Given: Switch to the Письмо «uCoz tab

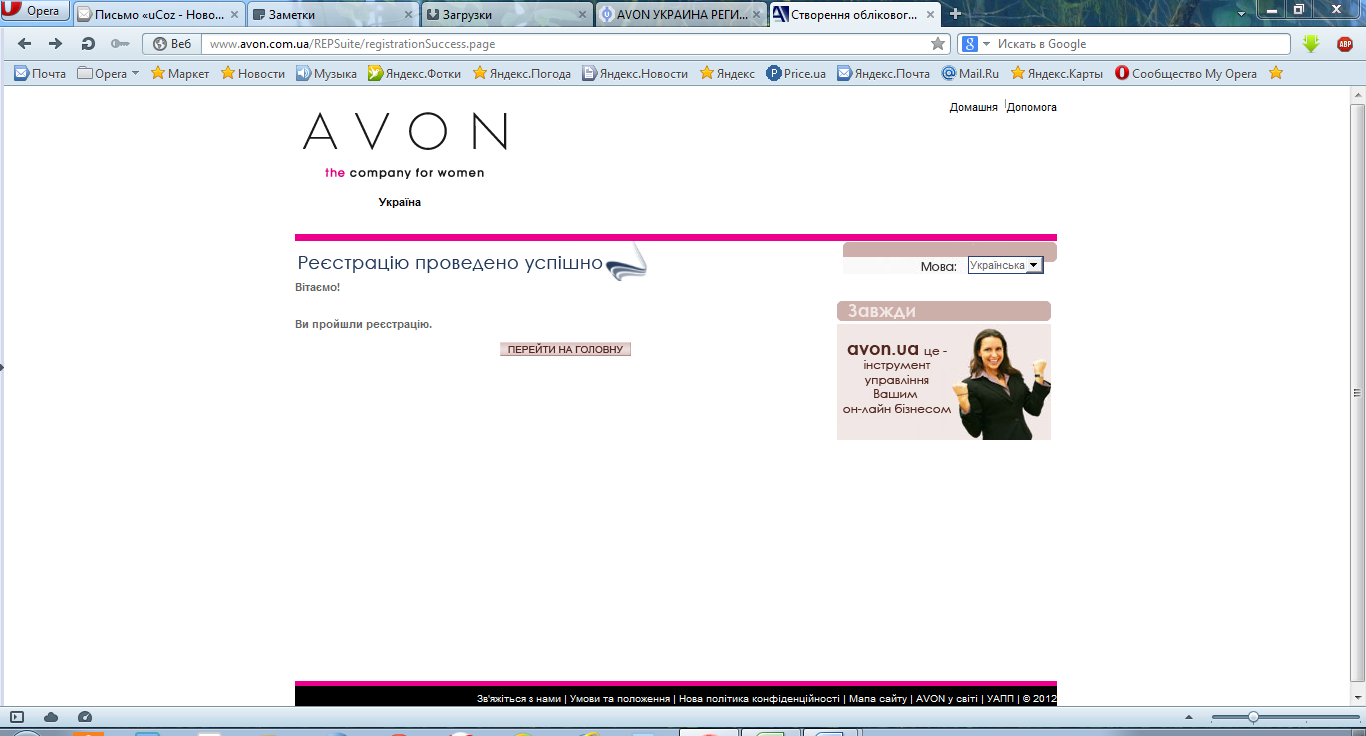Looking at the screenshot, I should (159, 15).
